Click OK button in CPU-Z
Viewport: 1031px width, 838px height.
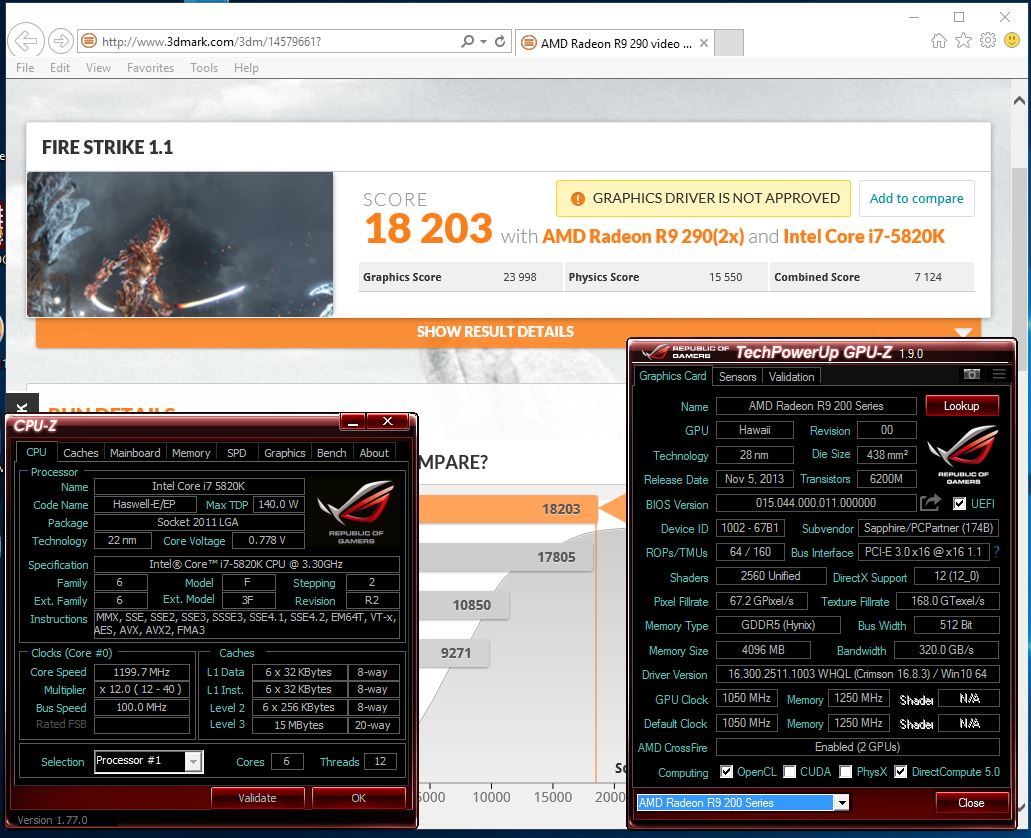[x=358, y=797]
